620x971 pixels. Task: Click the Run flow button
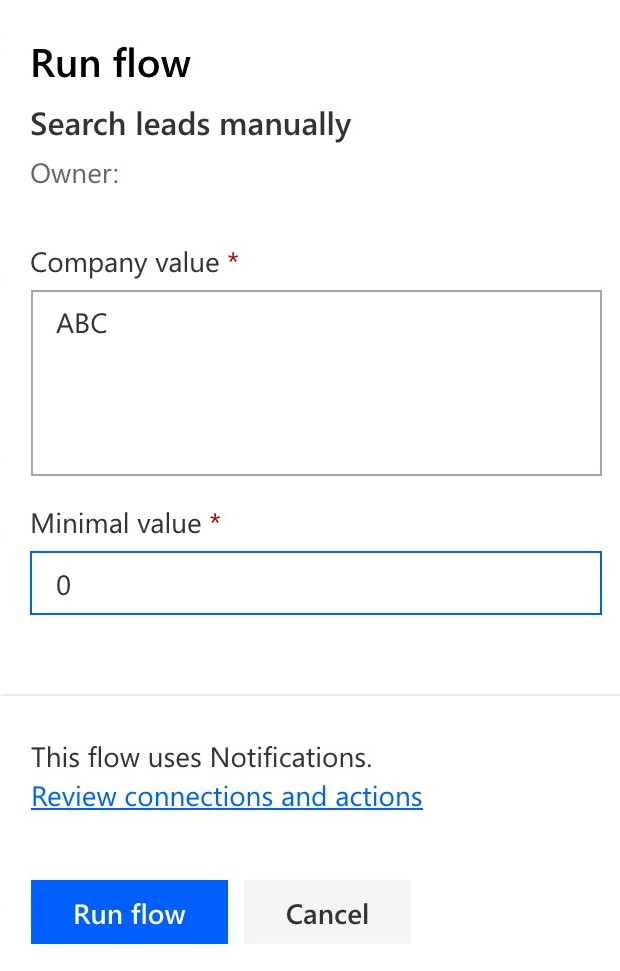(x=129, y=912)
